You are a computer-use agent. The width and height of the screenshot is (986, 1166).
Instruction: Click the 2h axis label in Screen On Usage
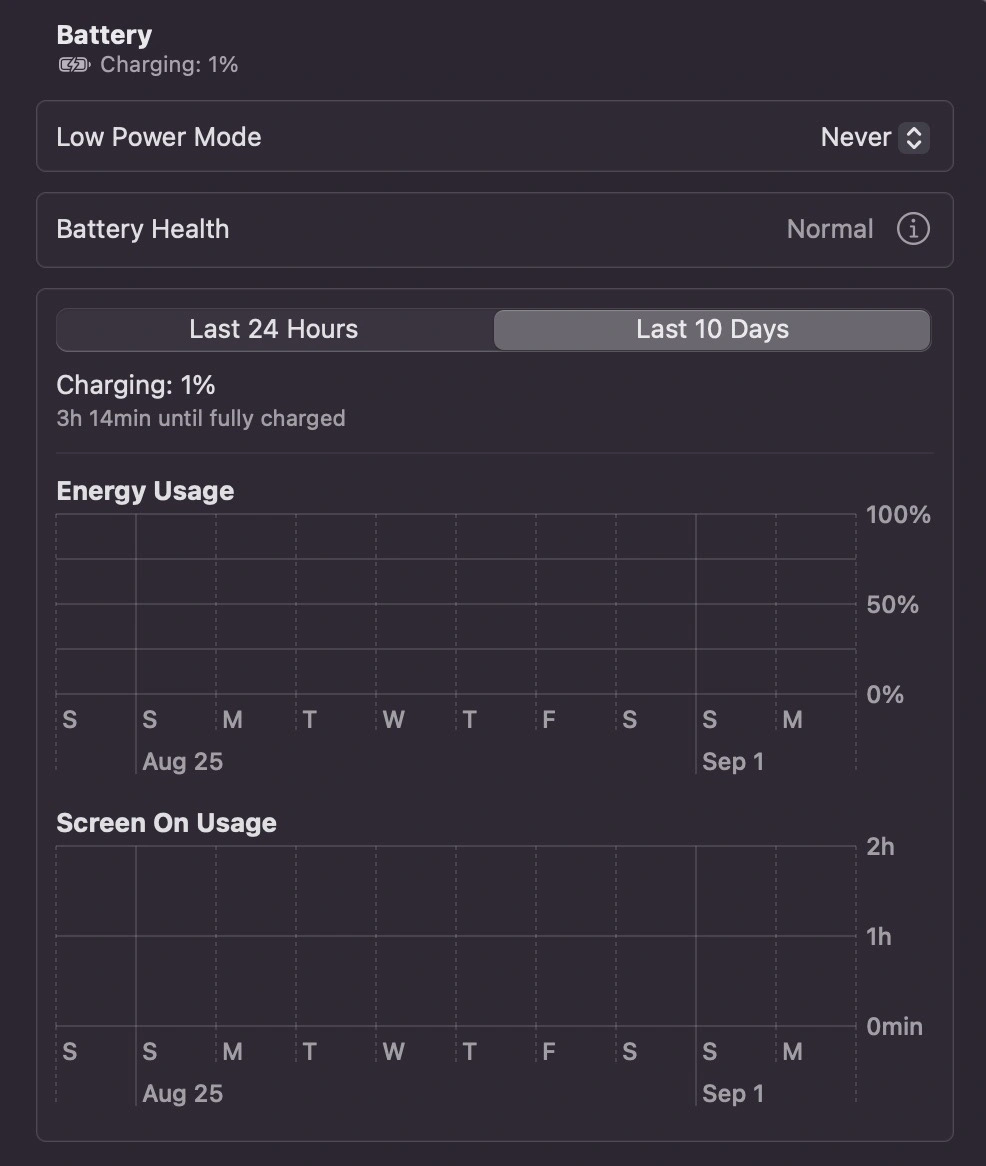[881, 847]
